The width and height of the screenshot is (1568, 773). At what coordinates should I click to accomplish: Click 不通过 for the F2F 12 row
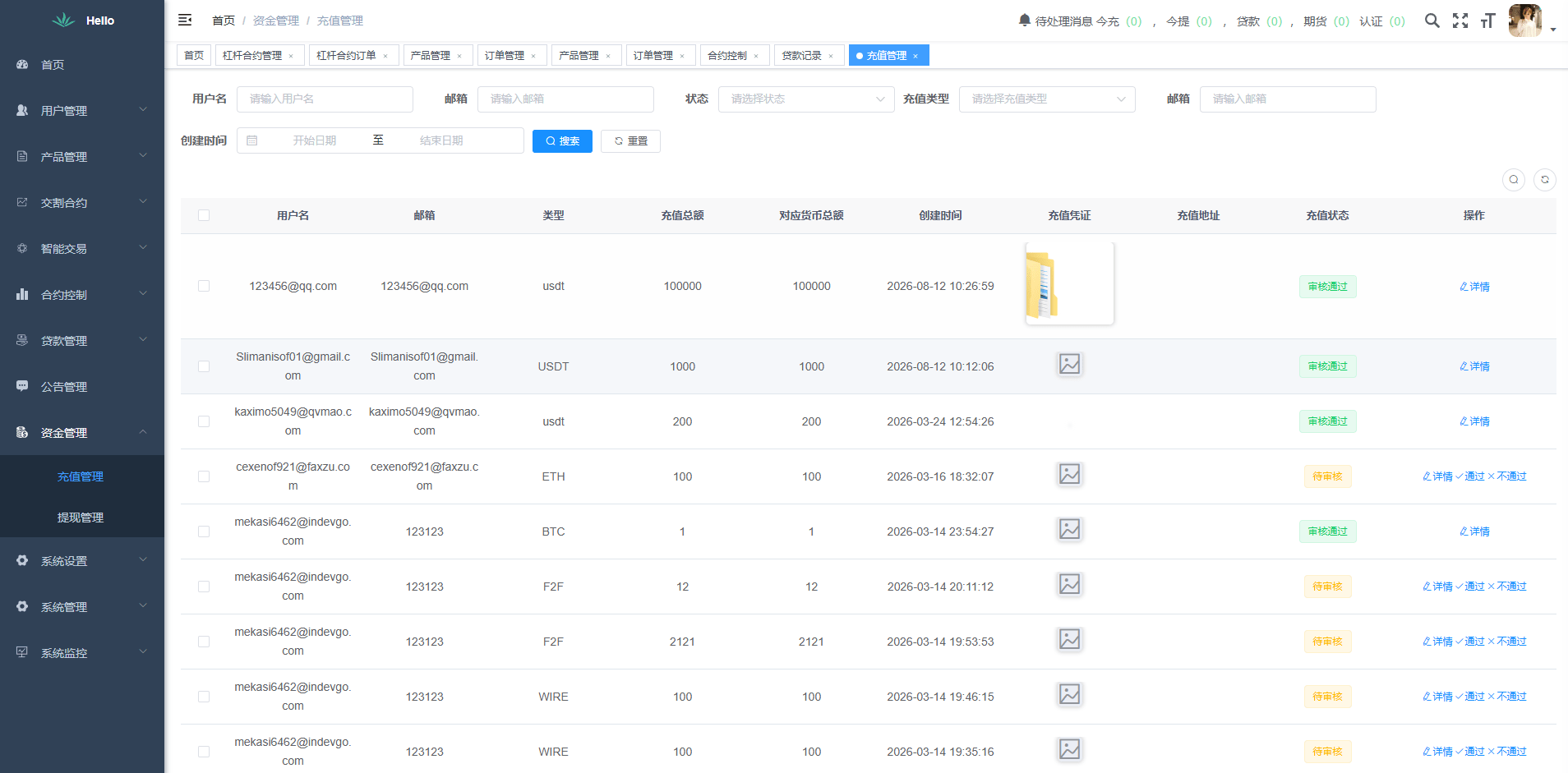click(1507, 587)
